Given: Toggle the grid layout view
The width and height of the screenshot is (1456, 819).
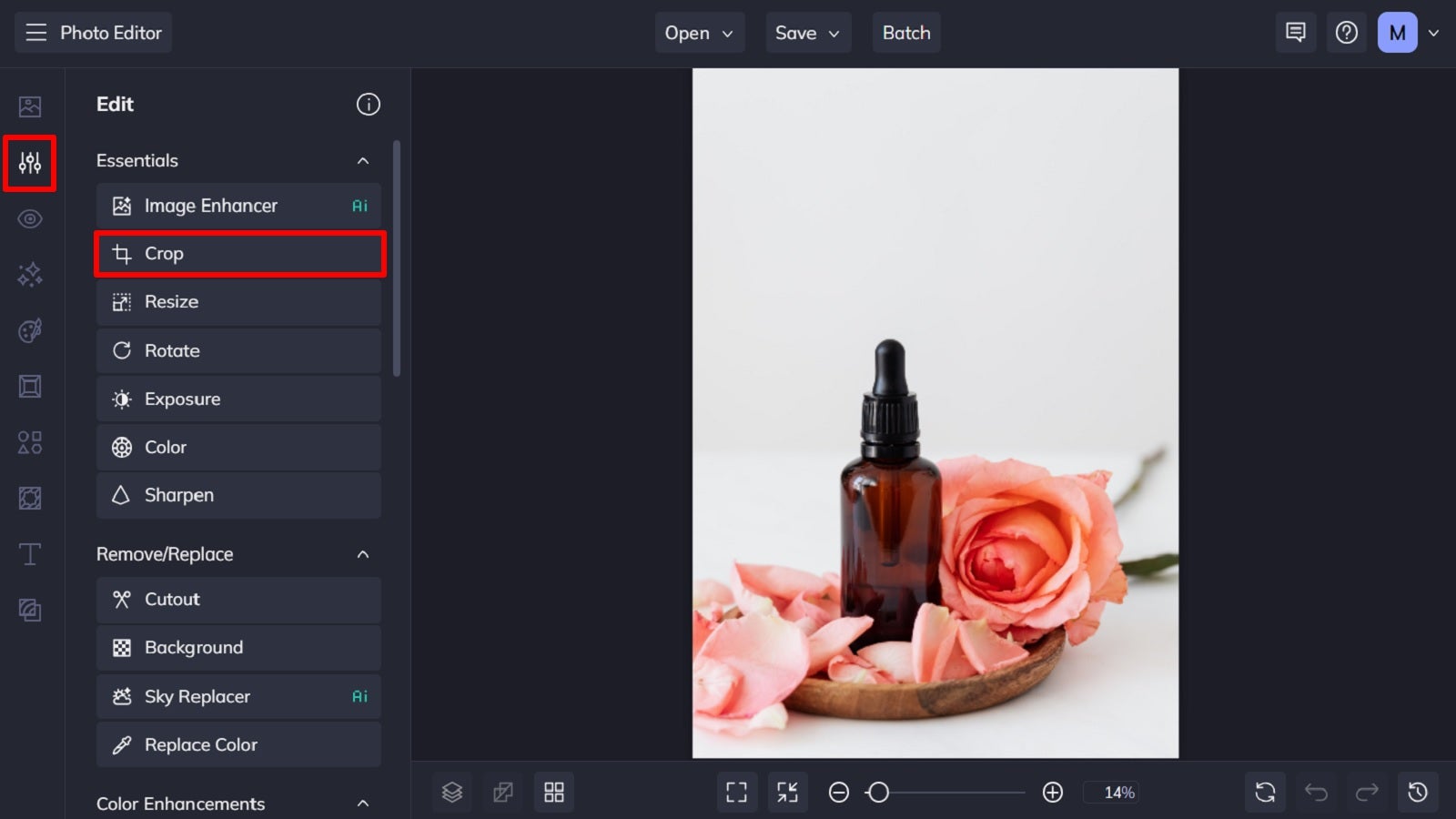Looking at the screenshot, I should point(554,792).
